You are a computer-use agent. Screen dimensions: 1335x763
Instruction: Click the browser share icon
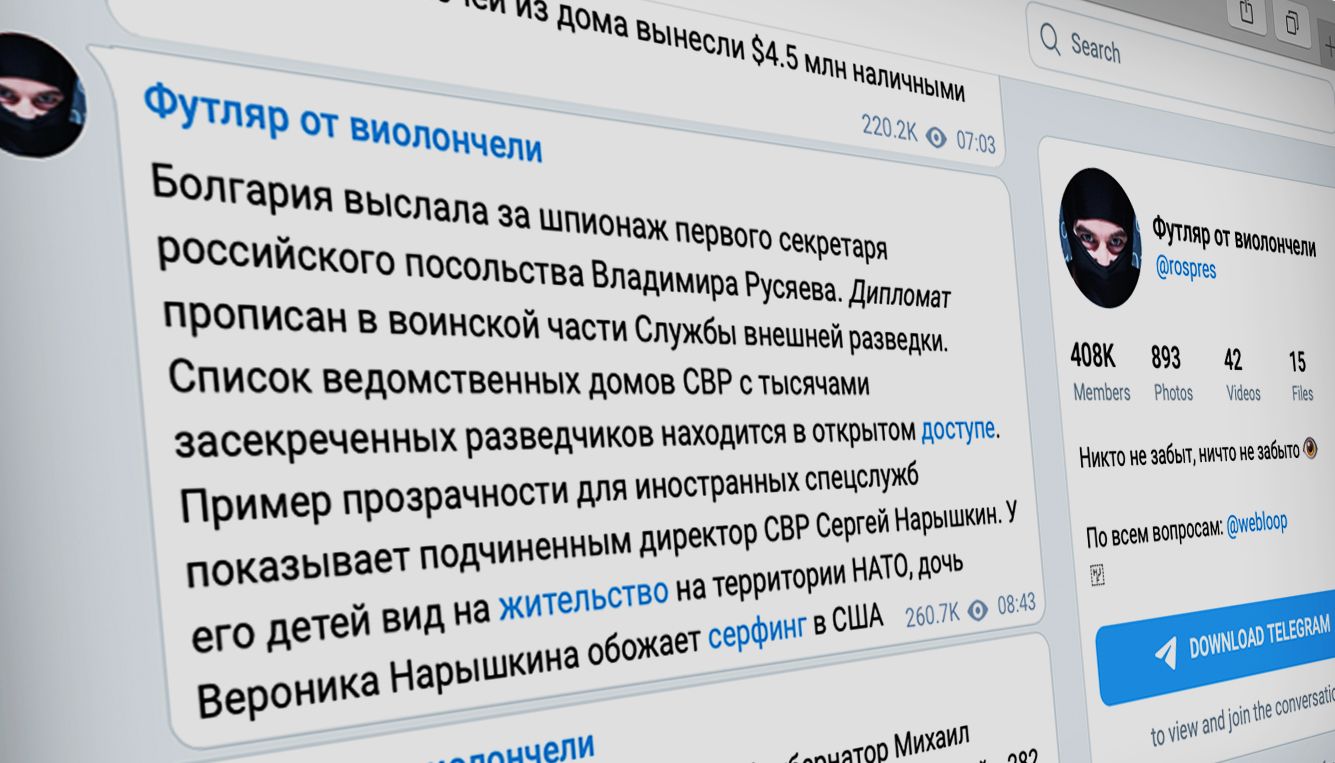[x=1247, y=11]
